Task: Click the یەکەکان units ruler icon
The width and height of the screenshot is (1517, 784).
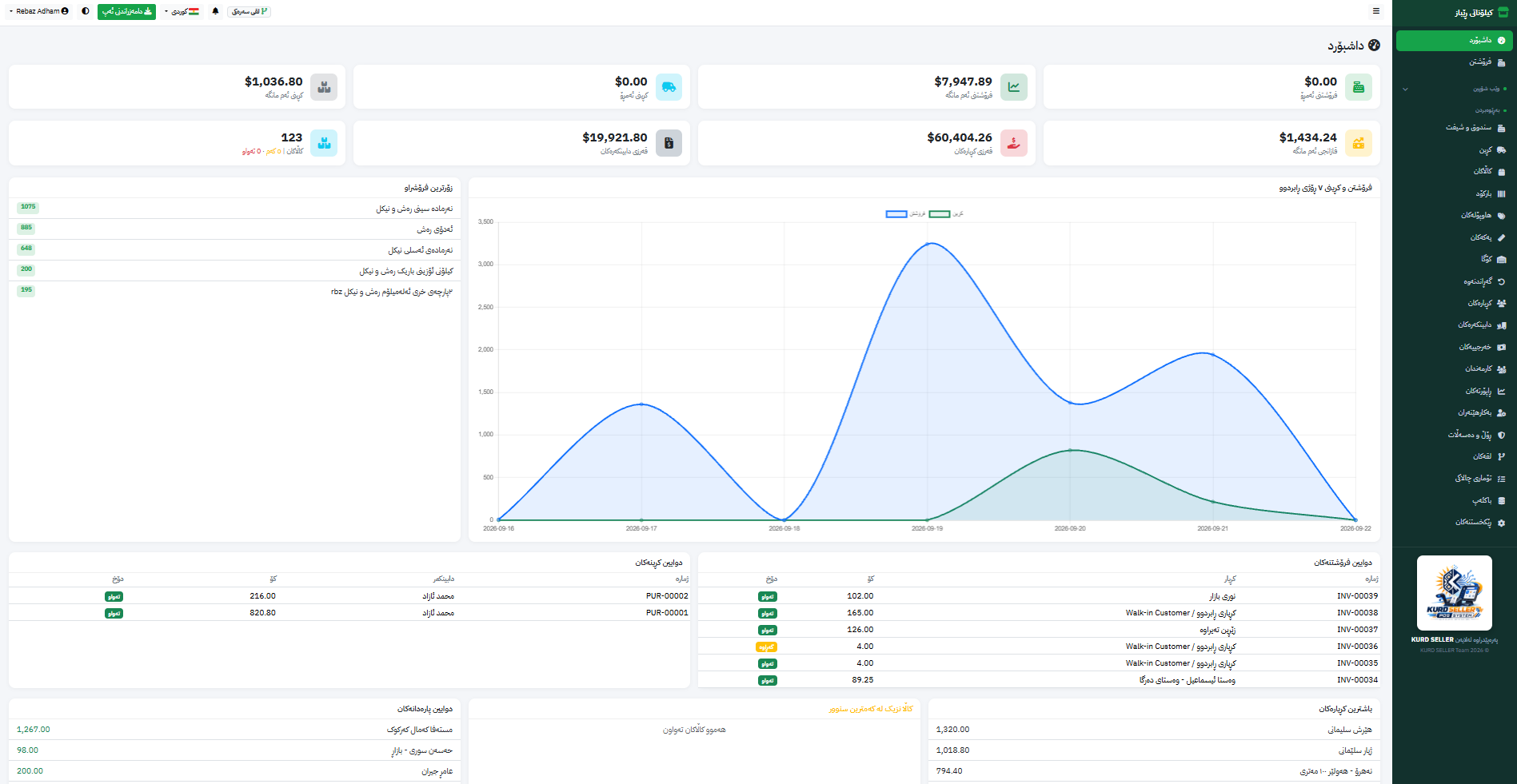Action: click(x=1501, y=237)
